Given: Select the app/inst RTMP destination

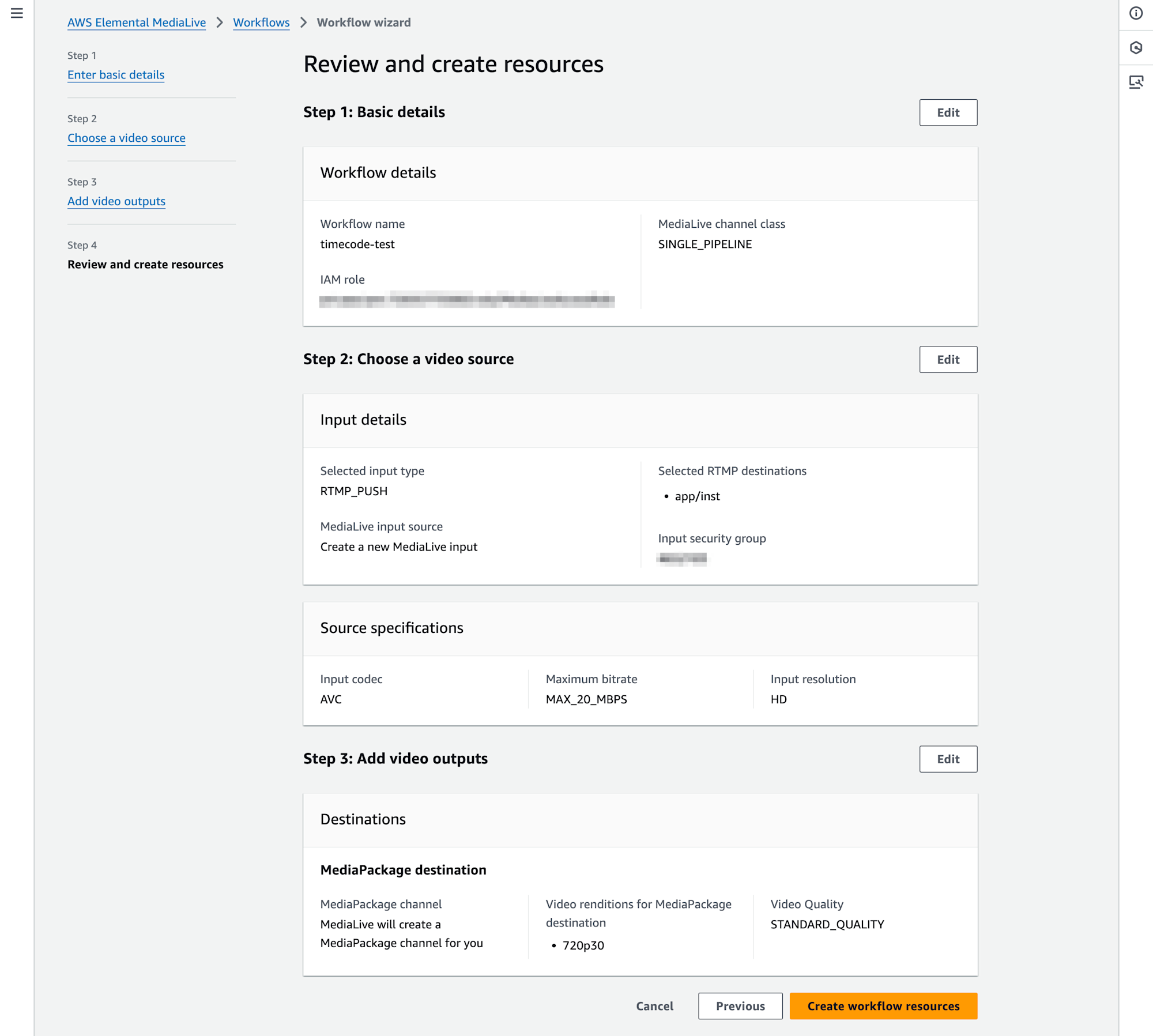Looking at the screenshot, I should tap(697, 496).
